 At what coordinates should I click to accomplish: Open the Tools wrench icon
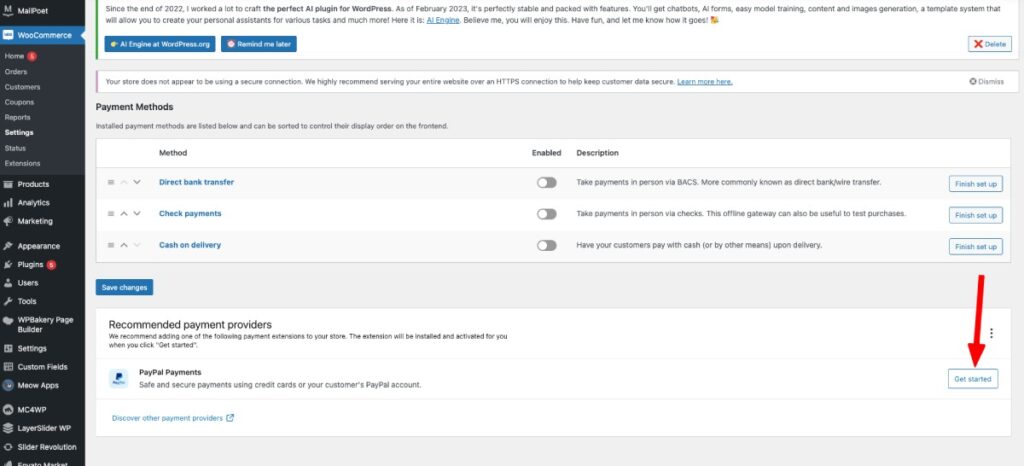pyautogui.click(x=8, y=302)
